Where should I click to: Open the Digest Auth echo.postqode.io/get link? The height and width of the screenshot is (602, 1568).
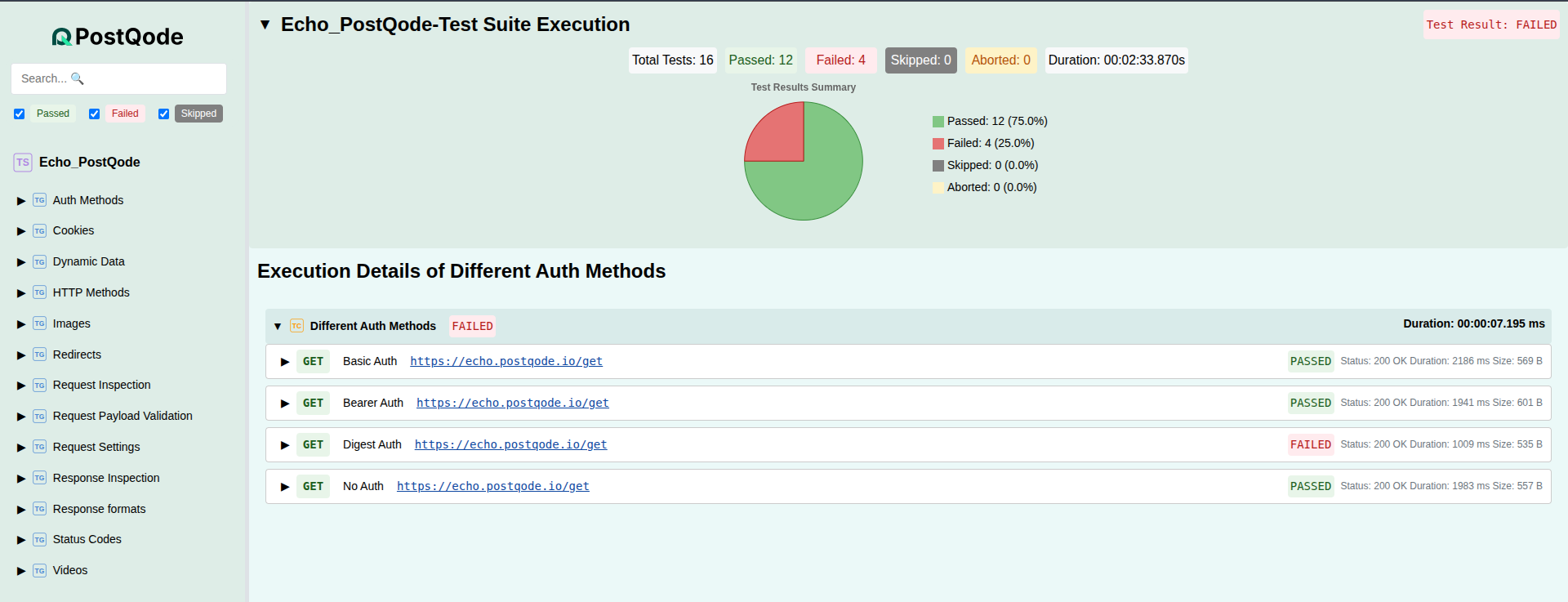[x=510, y=444]
